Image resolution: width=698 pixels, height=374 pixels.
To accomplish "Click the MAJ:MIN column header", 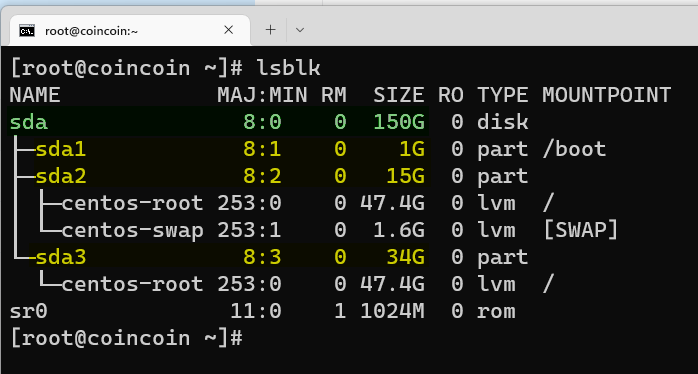I will (x=262, y=95).
